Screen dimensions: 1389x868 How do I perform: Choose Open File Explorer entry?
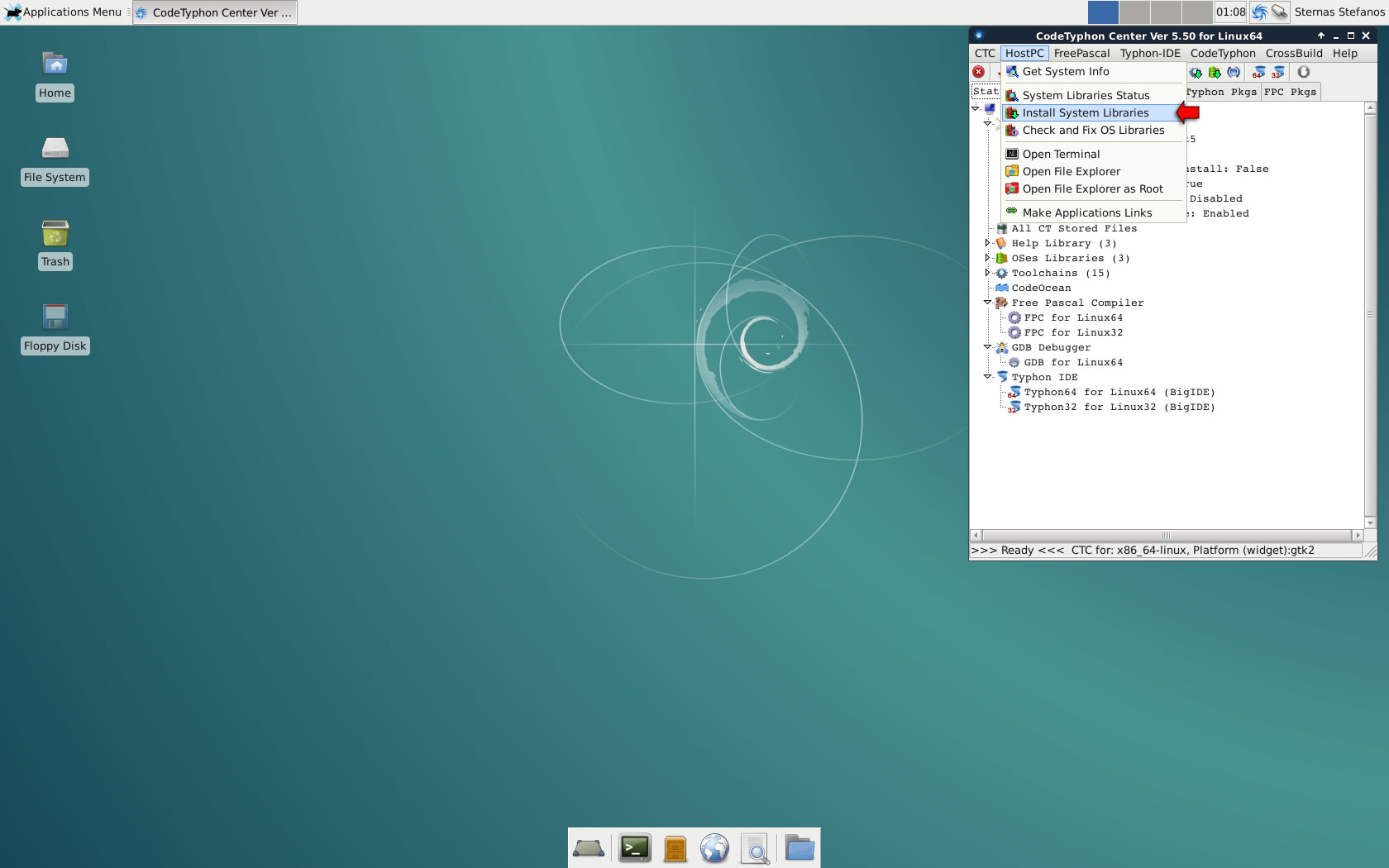[1093, 171]
